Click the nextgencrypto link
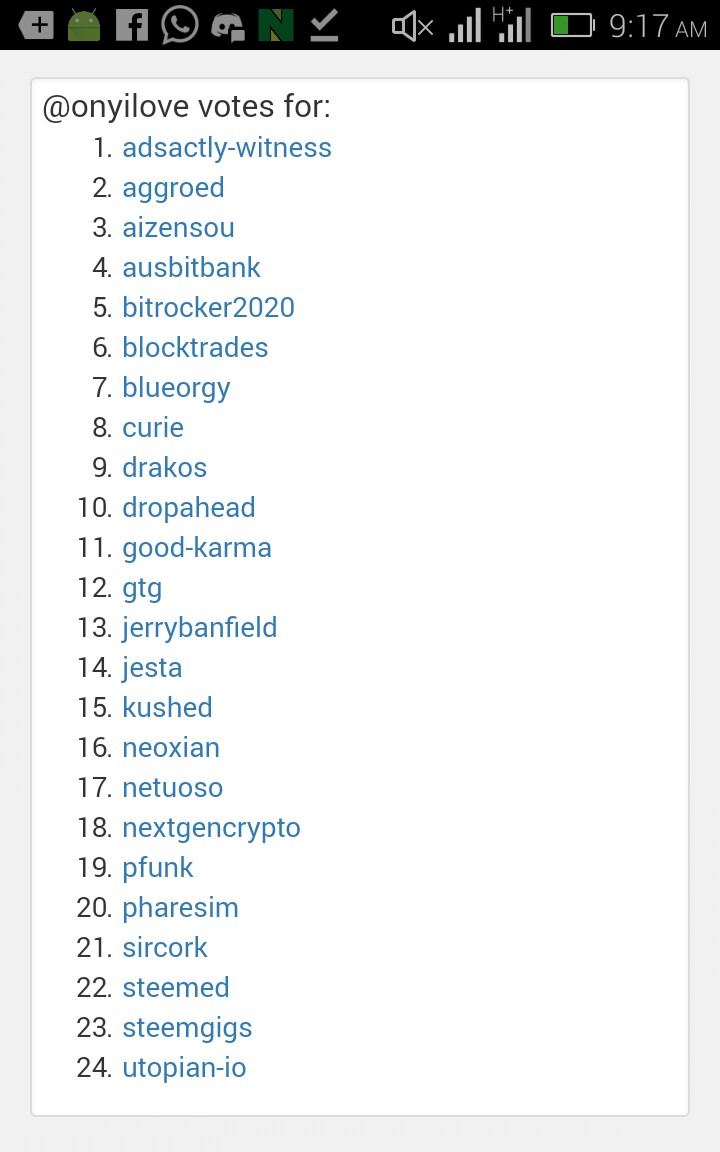720x1152 pixels. pos(211,828)
